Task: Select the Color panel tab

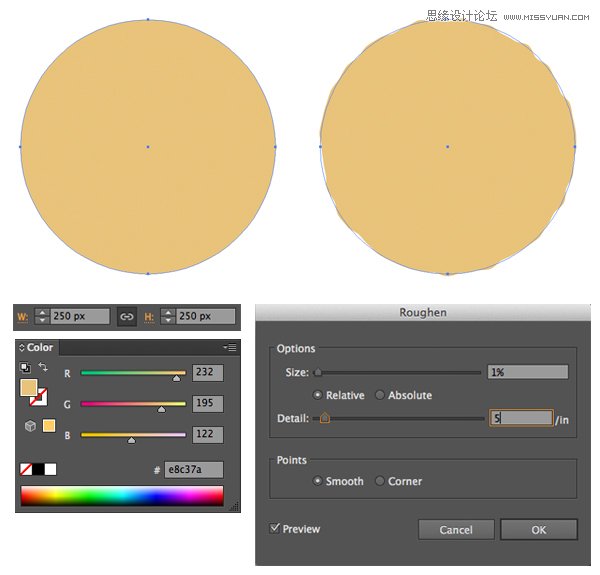Action: 40,348
